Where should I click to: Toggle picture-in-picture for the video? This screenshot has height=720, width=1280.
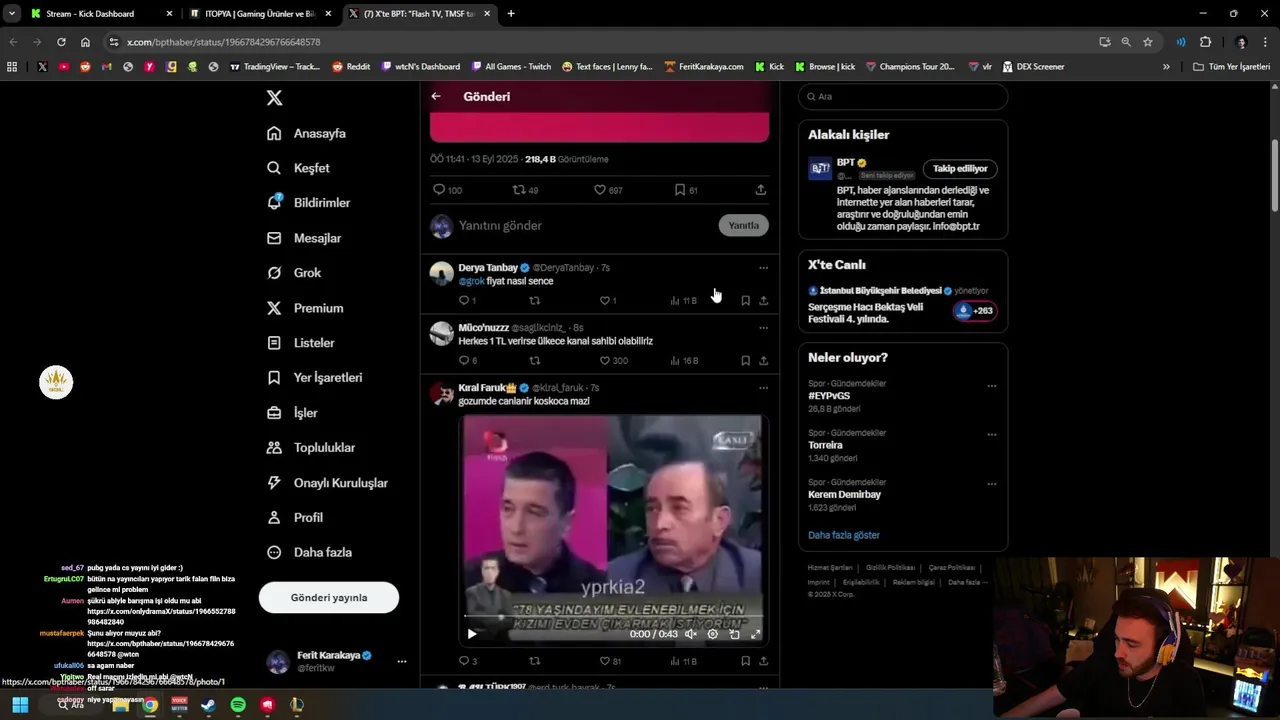[734, 634]
